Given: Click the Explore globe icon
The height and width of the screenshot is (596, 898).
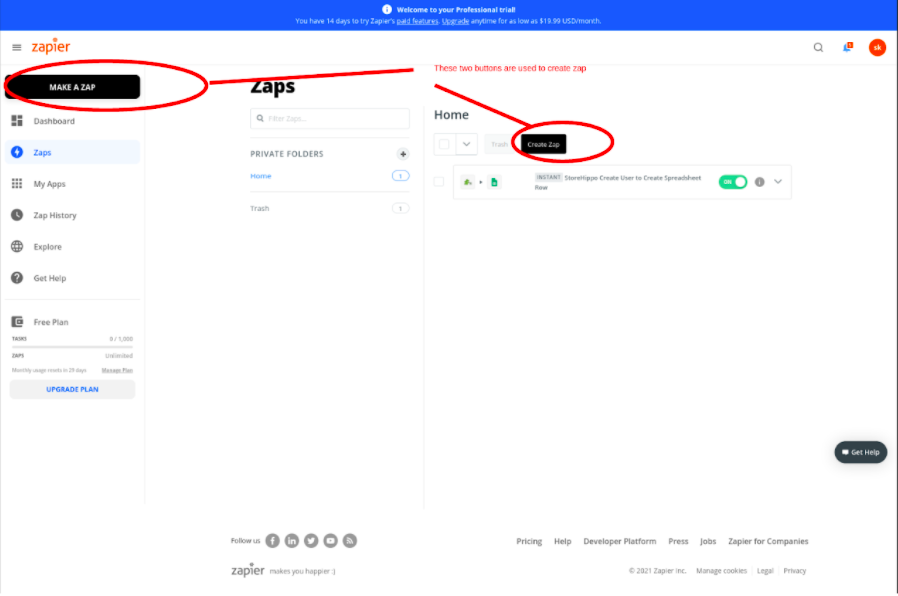Looking at the screenshot, I should tap(17, 247).
